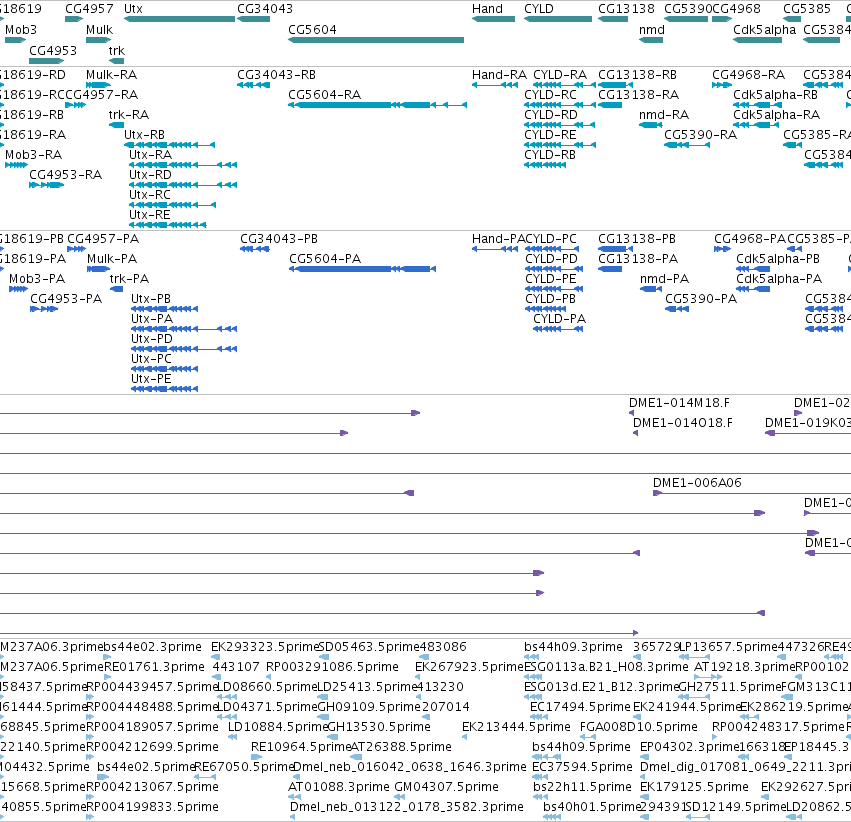Open the Mulk-PA protein label
Image resolution: width=851 pixels, height=822 pixels.
(112, 259)
